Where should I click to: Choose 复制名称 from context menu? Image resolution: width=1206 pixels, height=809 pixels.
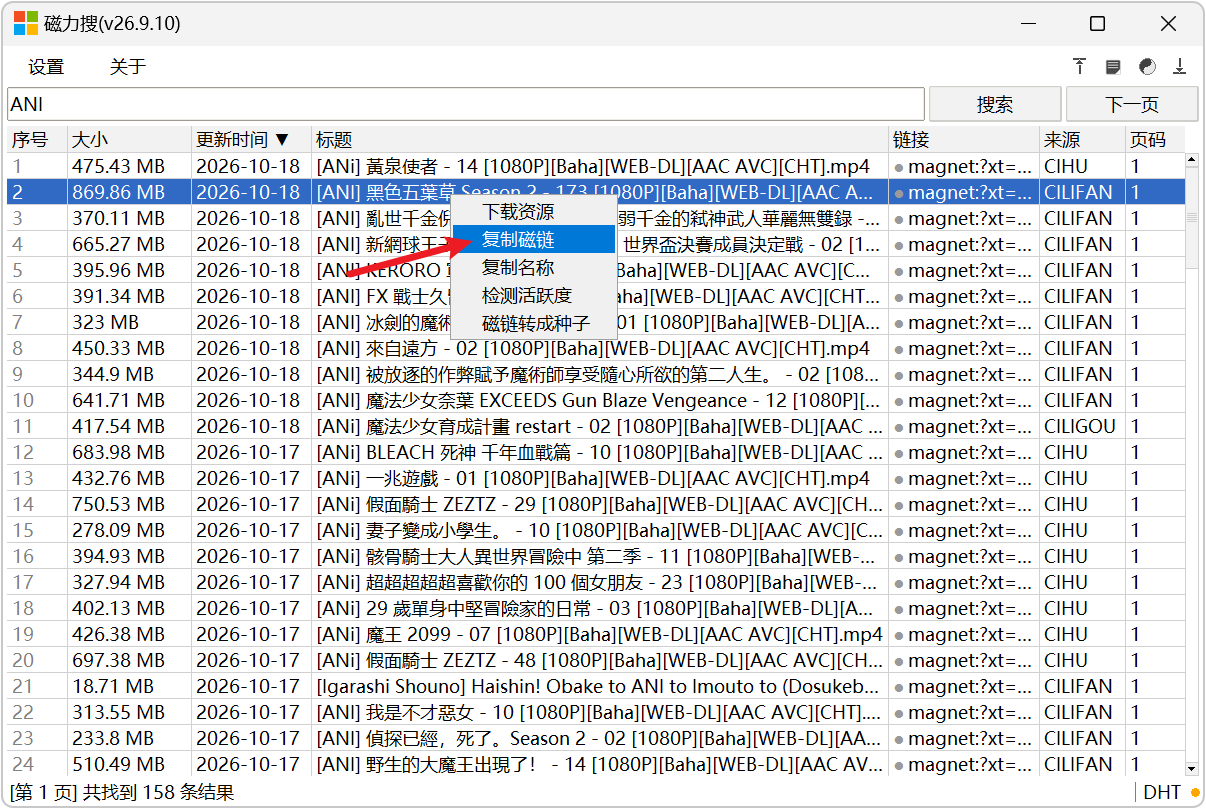(x=534, y=268)
